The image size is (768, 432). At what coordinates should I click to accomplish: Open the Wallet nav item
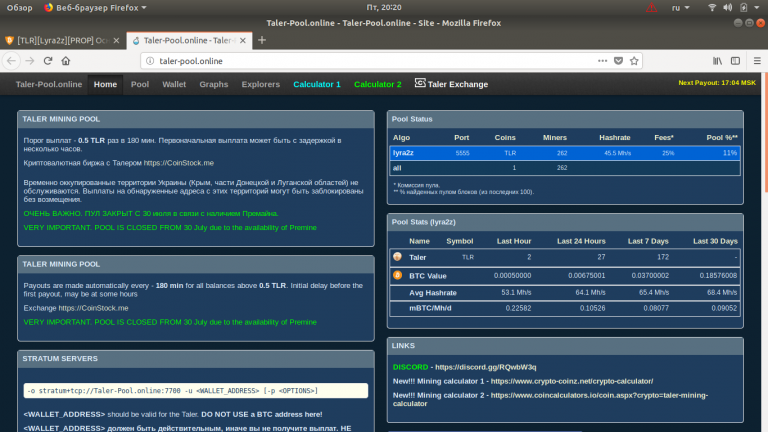point(174,84)
